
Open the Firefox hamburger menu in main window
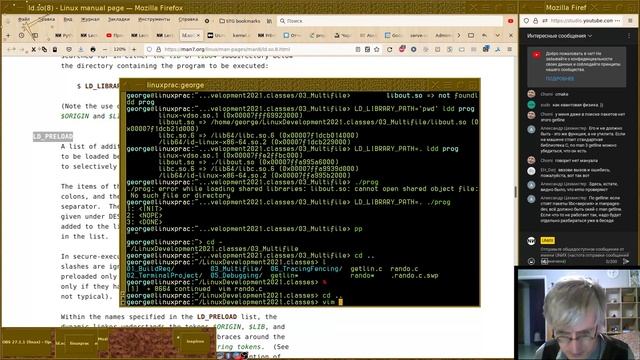pos(509,49)
